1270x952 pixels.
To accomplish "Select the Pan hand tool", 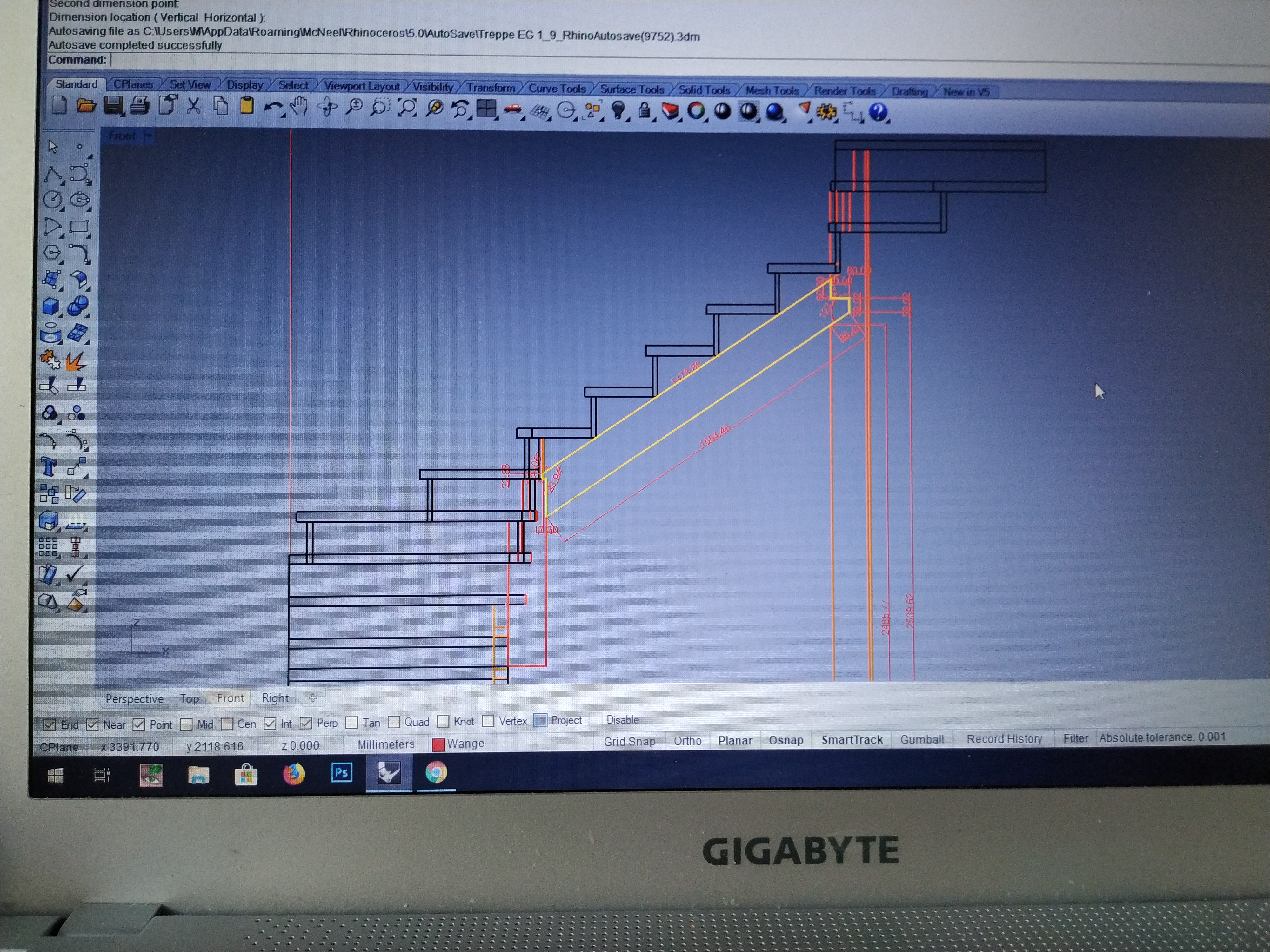I will [299, 107].
